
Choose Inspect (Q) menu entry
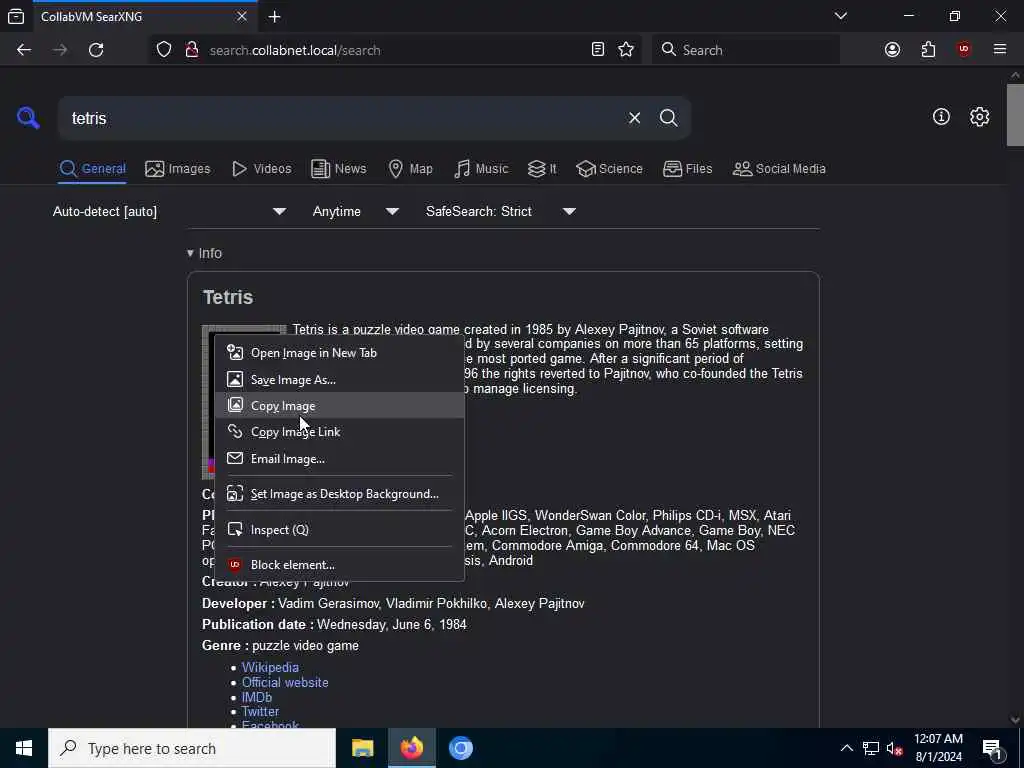pos(339,530)
